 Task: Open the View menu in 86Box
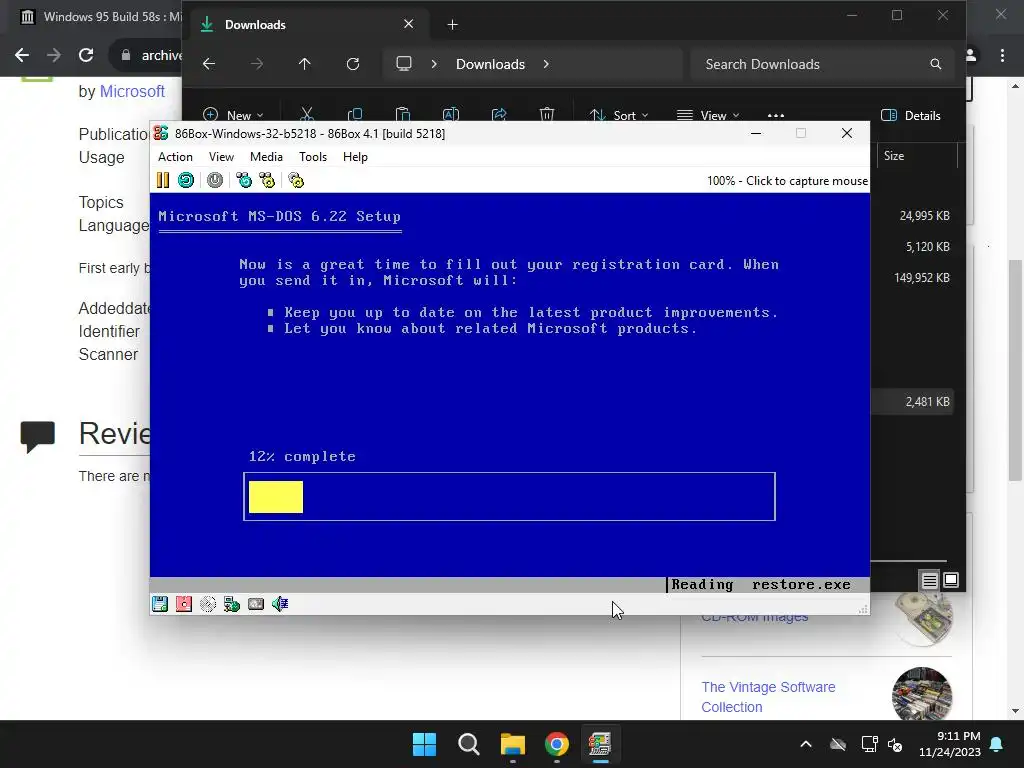221,157
